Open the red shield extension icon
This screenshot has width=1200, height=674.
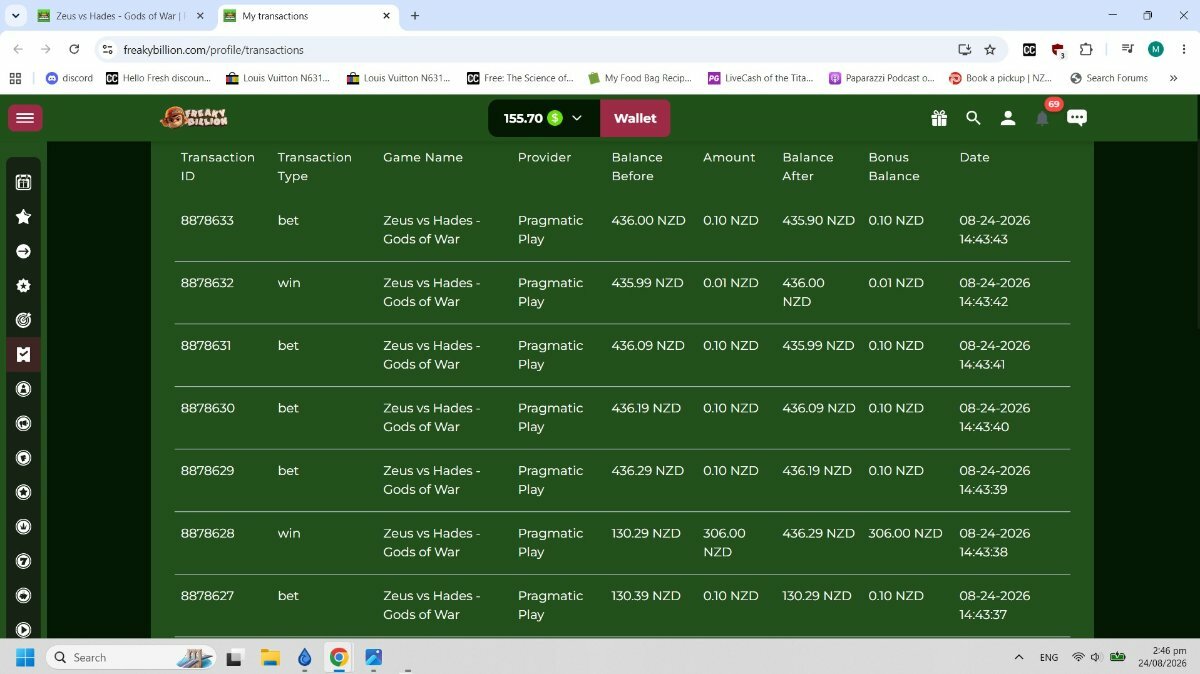click(x=1058, y=49)
